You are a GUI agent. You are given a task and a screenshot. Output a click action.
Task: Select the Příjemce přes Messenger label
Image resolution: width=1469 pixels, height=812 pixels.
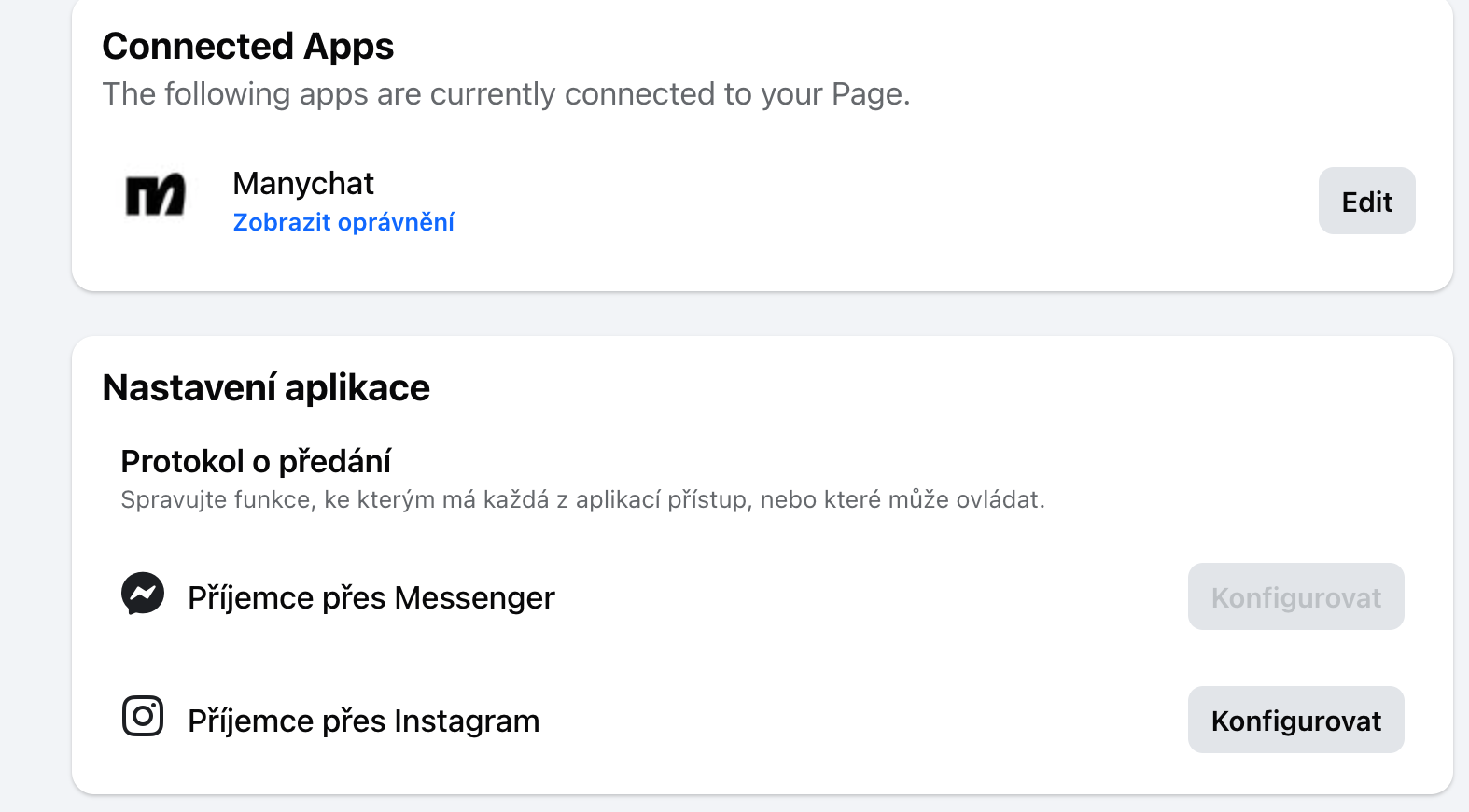pos(371,597)
